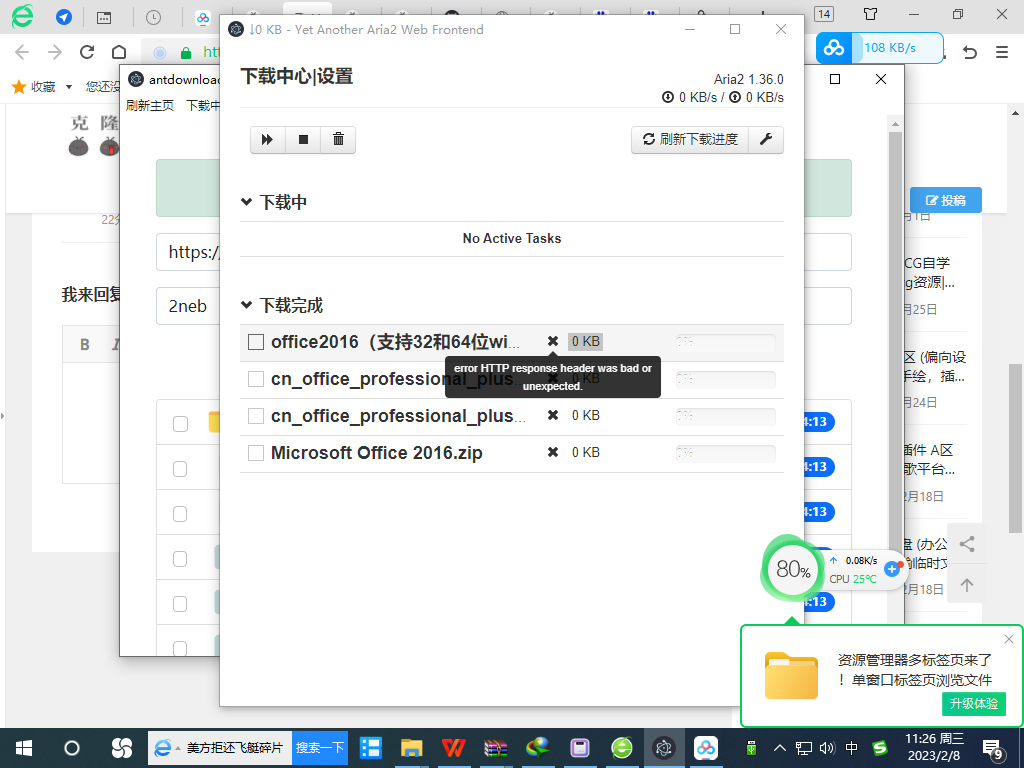
Task: Click the browser history clock icon
Action: click(153, 18)
